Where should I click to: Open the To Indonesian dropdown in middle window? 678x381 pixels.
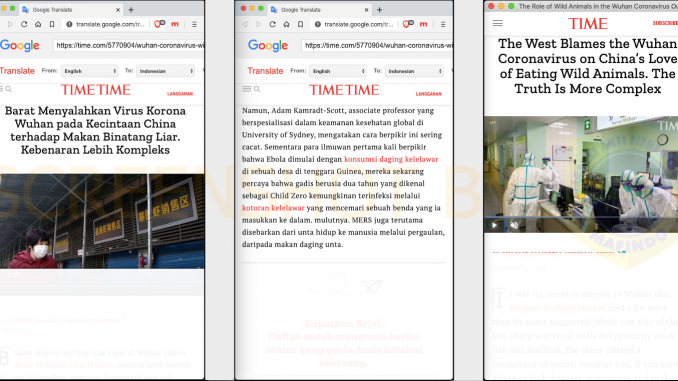tap(414, 71)
